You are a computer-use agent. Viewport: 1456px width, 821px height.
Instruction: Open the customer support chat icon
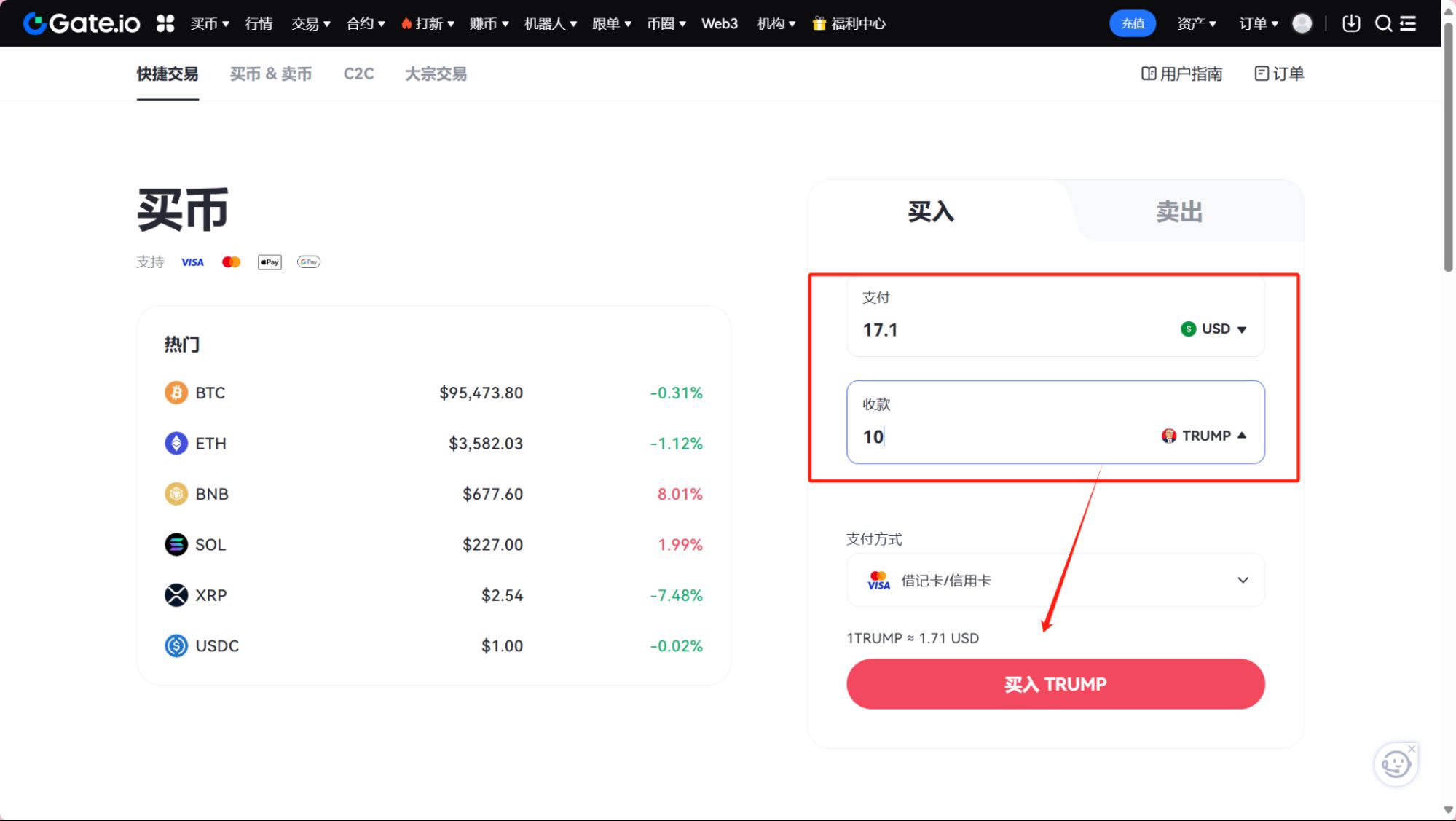[x=1396, y=764]
